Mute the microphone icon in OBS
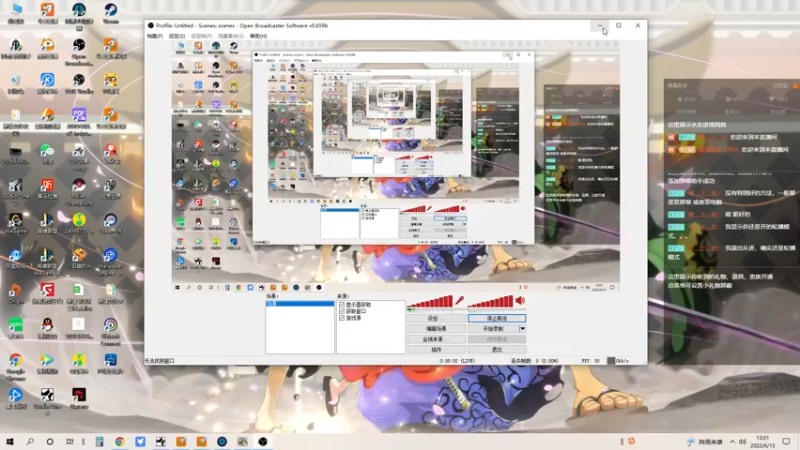Image resolution: width=800 pixels, height=450 pixels. tap(460, 301)
